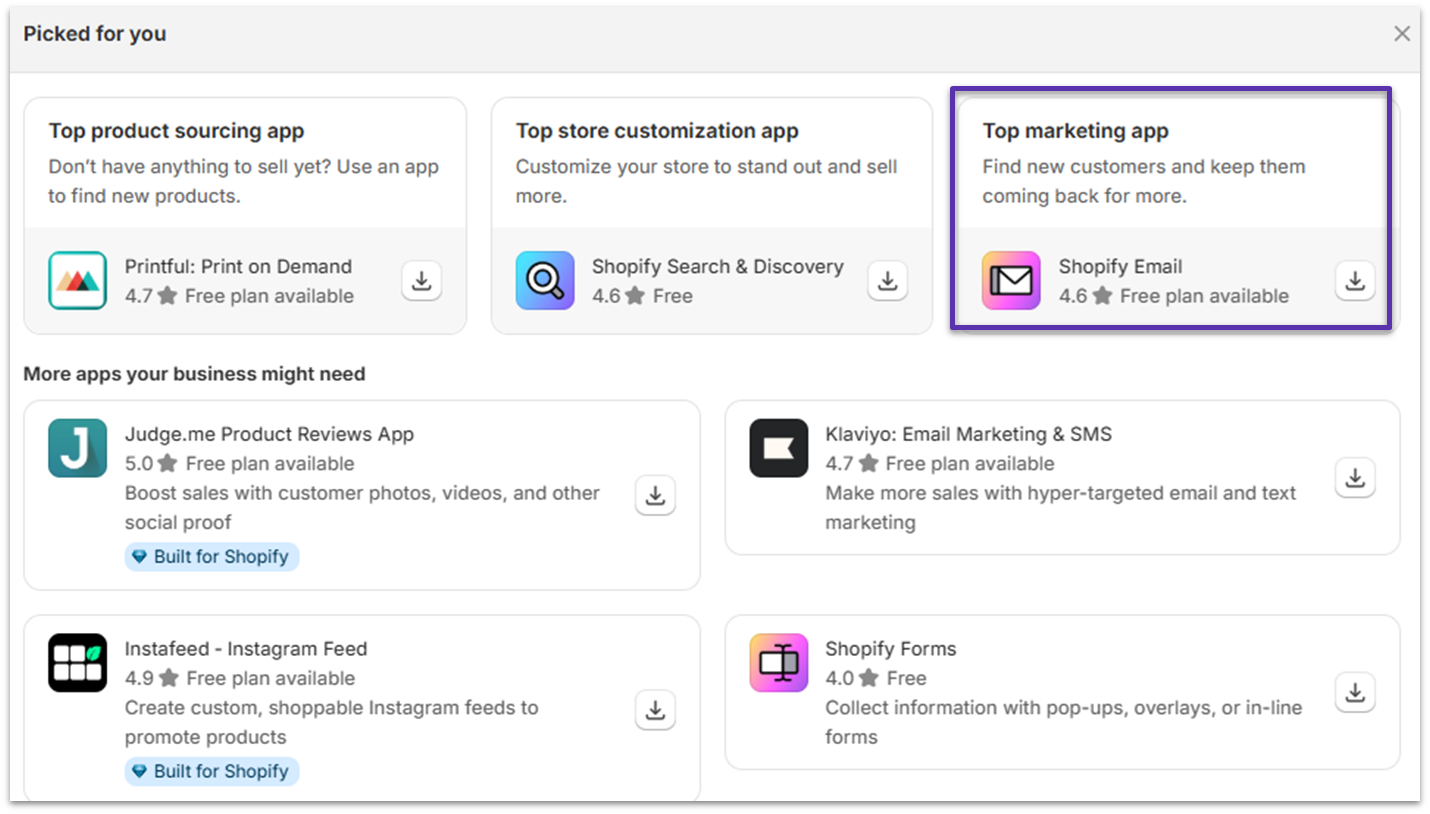Install Shopify Forms via download icon

pyautogui.click(x=1355, y=692)
